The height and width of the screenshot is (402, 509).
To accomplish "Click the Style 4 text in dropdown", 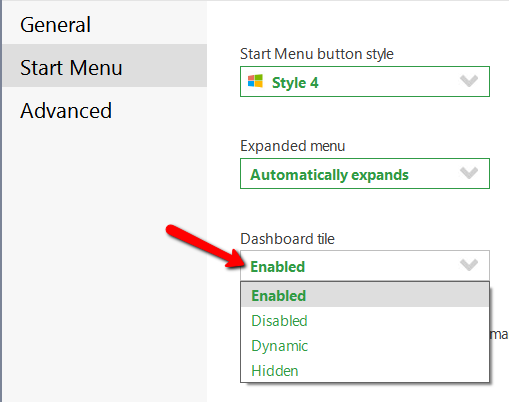I will click(x=295, y=83).
